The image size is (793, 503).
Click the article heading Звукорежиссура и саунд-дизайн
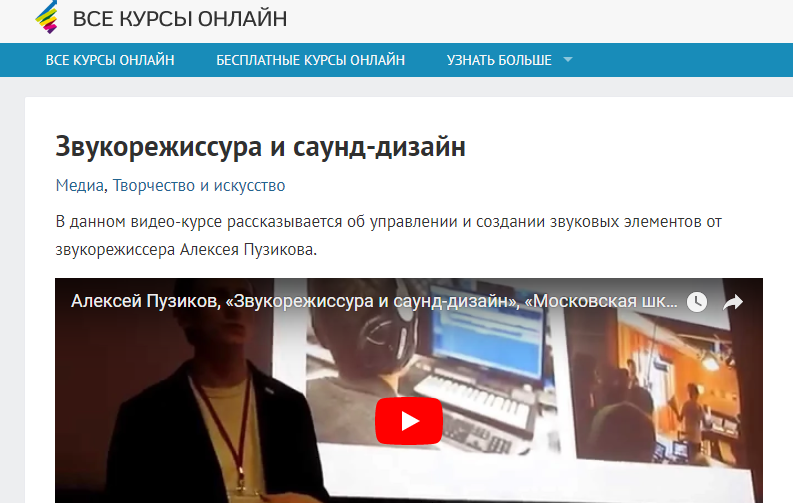pos(260,147)
